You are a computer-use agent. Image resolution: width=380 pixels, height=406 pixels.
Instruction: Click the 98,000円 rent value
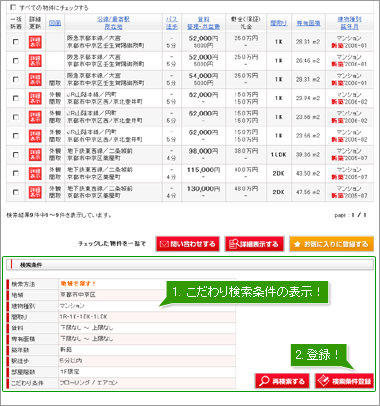pyautogui.click(x=203, y=151)
